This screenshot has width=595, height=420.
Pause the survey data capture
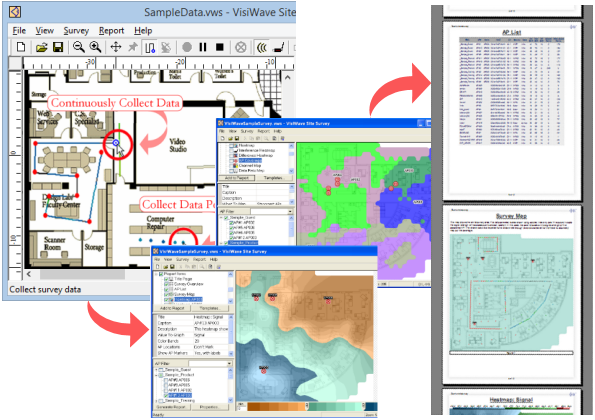coord(203,47)
